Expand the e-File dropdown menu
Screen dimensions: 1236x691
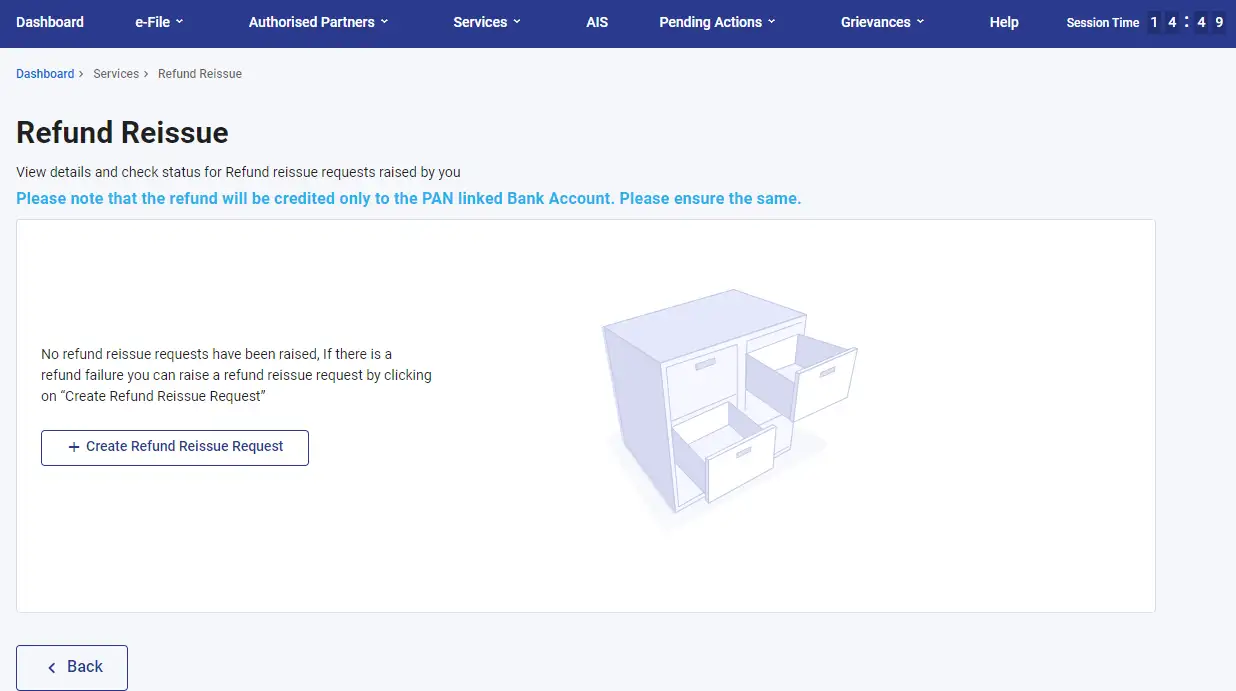coord(159,22)
